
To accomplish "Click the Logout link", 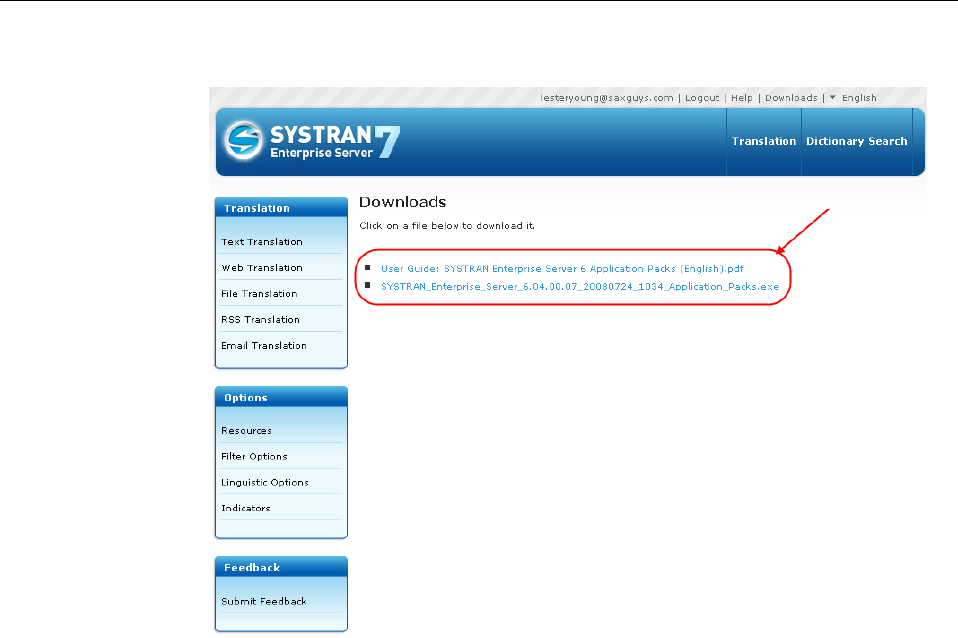I will (702, 98).
